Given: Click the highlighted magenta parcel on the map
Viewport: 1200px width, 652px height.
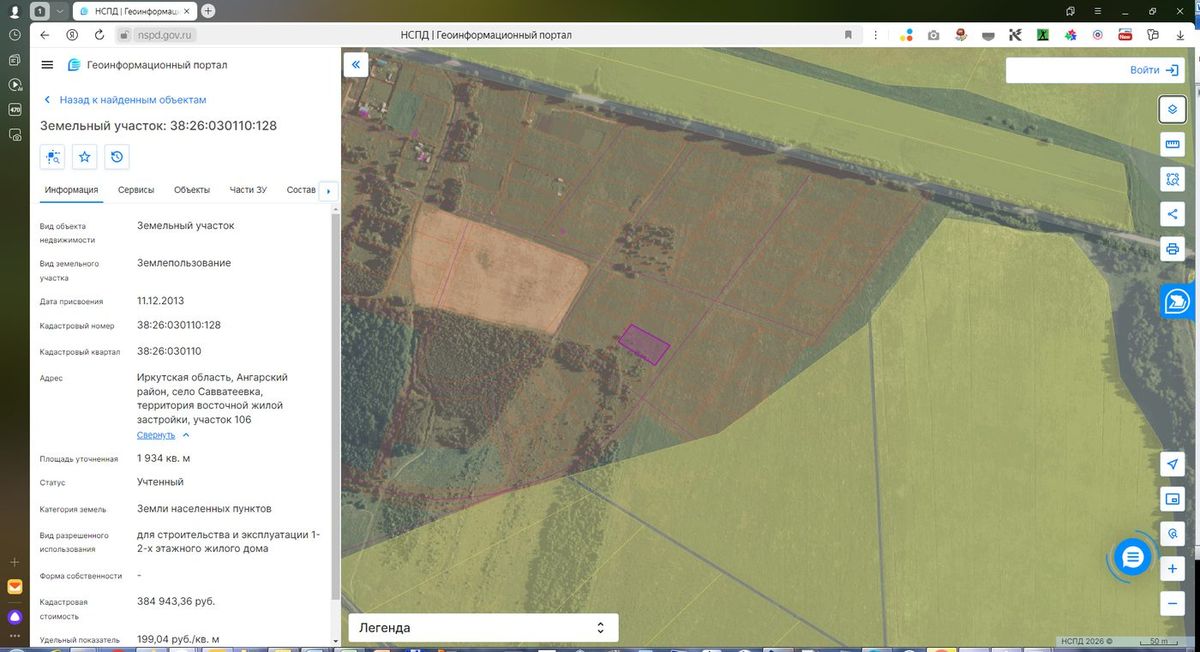Looking at the screenshot, I should point(644,344).
